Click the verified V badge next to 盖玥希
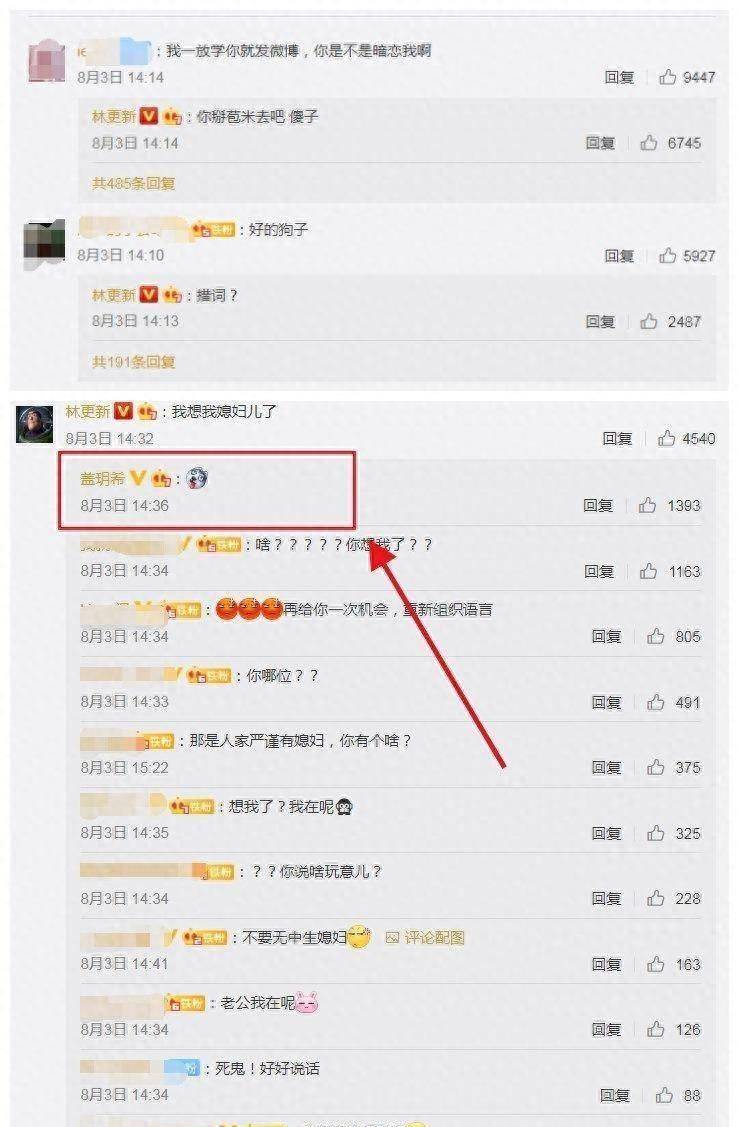Screen dimensions: 739x1127 137,477
